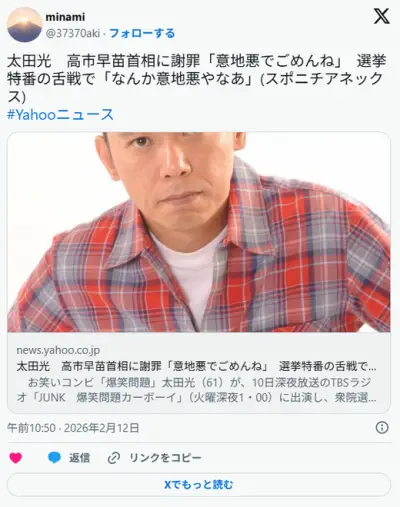Read more with Xでもっと読む button
Screen dimensions: 400x507
pyautogui.click(x=199, y=484)
